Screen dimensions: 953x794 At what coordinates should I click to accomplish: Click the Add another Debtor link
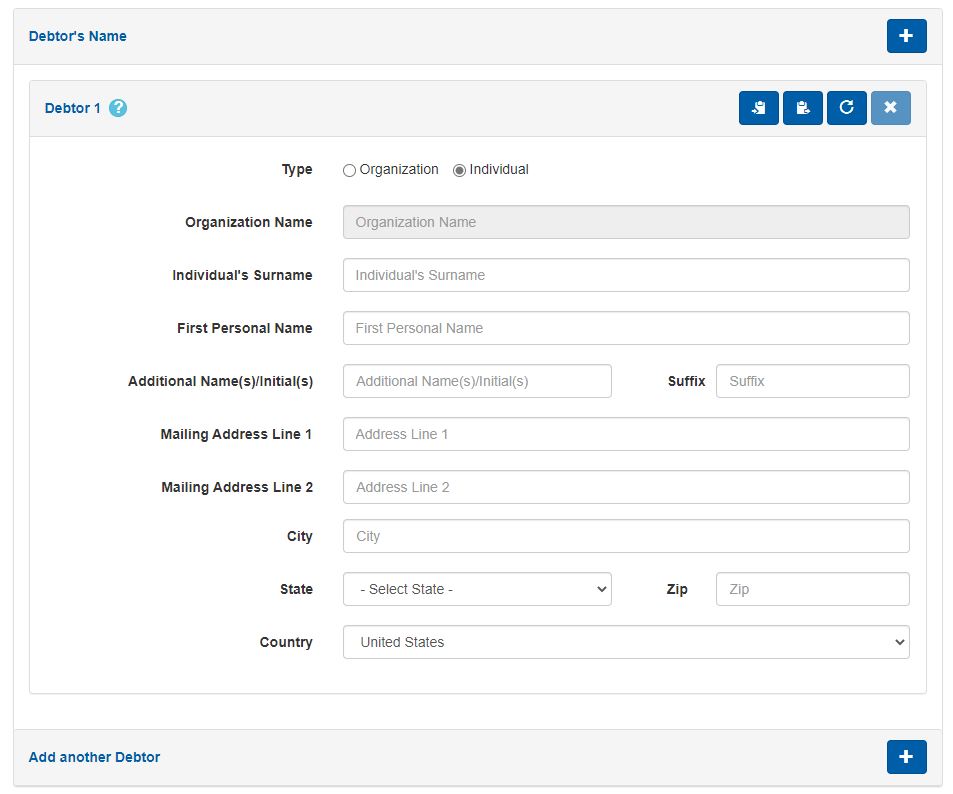coord(94,757)
